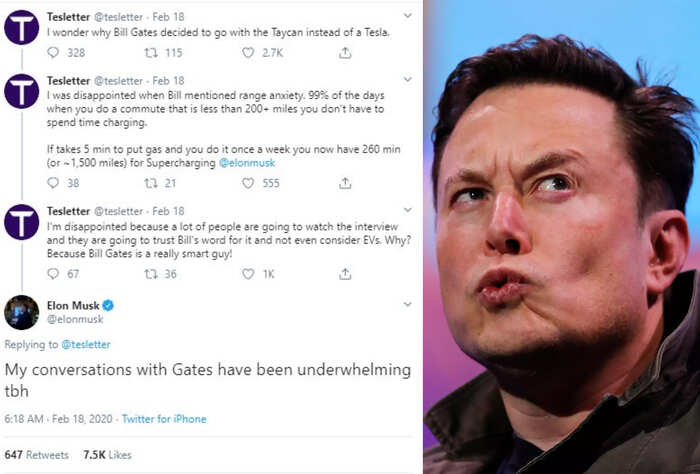Open options chevron on first Tesletter tweet
Viewport: 700px width, 474px height.
(x=408, y=16)
